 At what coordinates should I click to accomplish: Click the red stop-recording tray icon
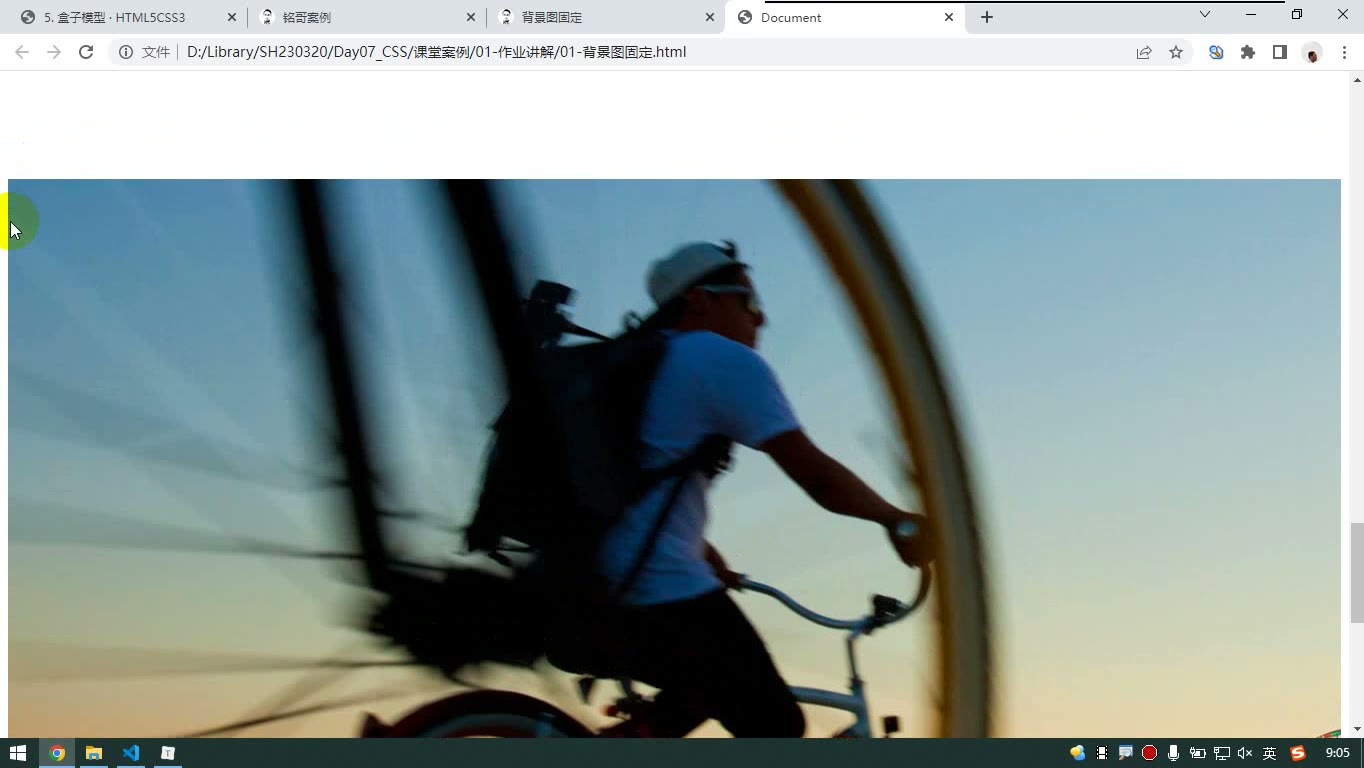1149,753
